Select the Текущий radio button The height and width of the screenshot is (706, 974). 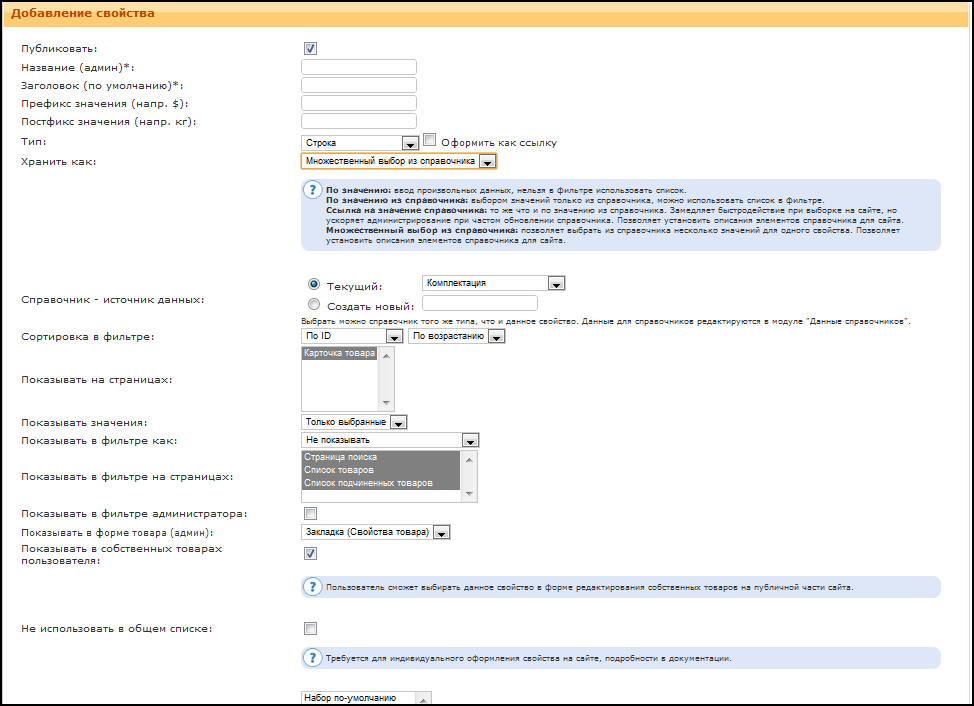coord(314,284)
